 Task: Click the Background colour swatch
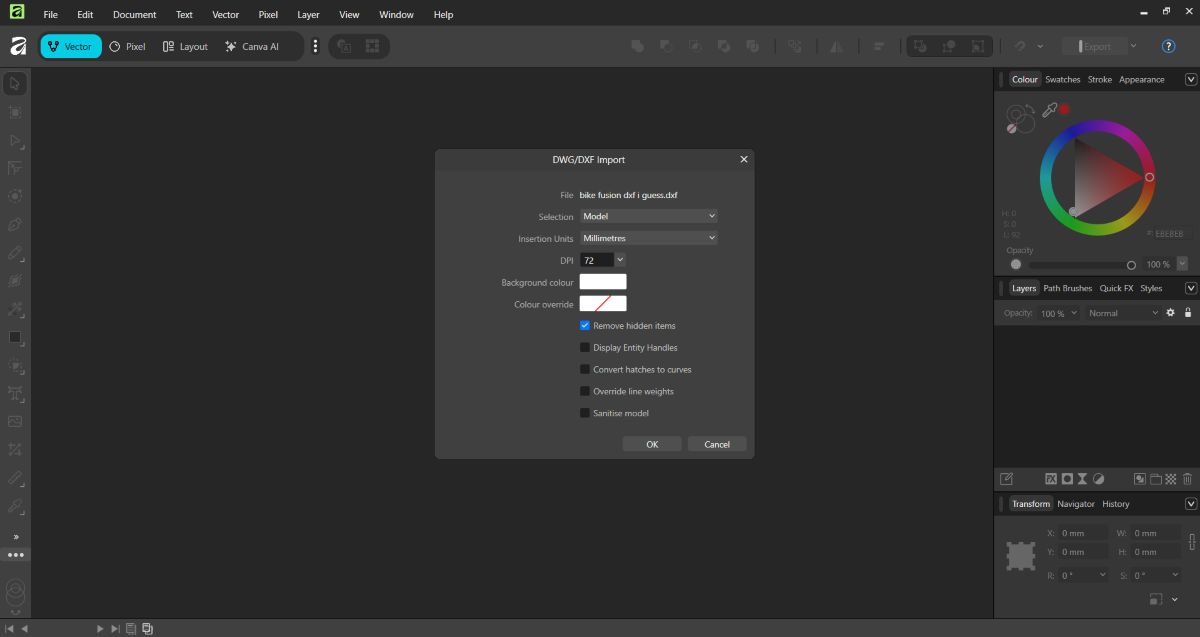pos(602,282)
